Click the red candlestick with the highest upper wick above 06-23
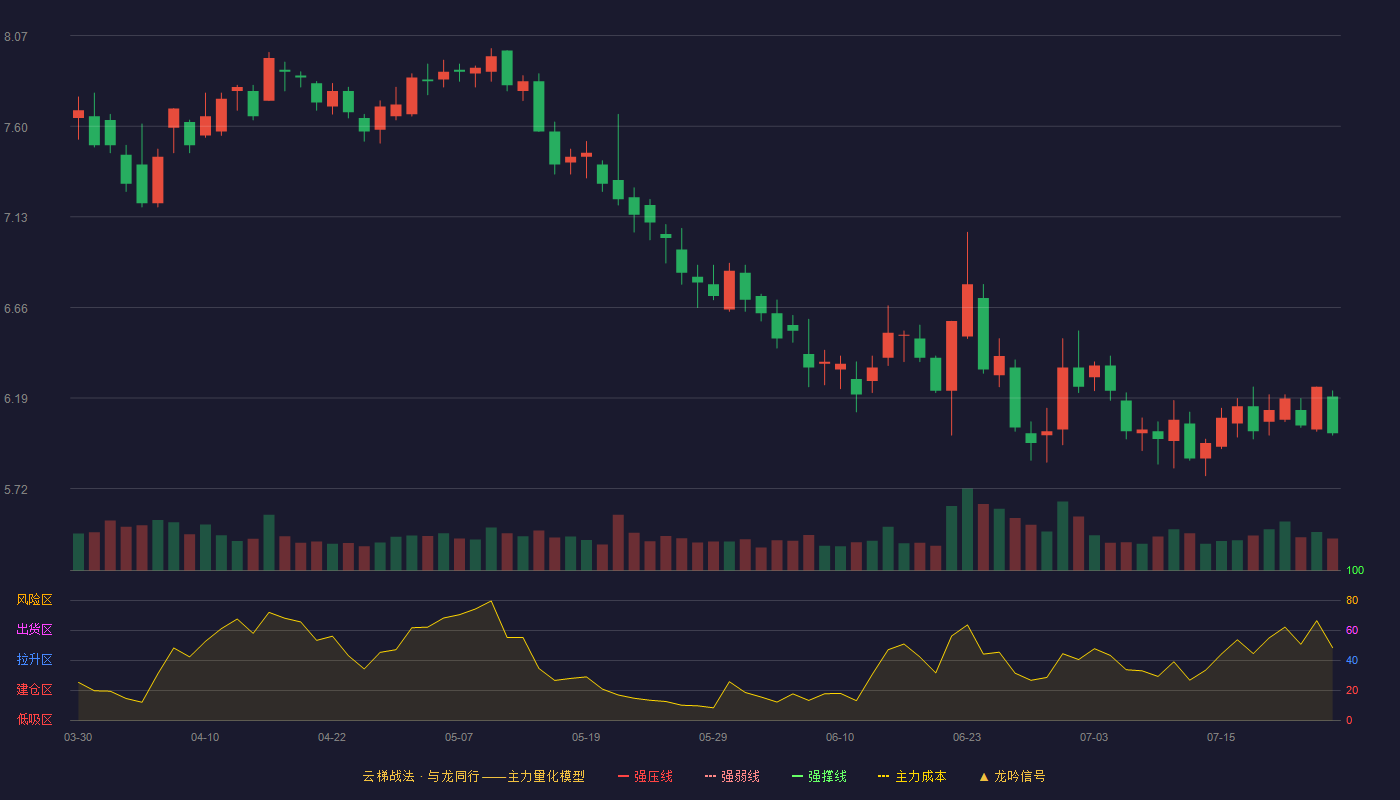 coord(967,310)
